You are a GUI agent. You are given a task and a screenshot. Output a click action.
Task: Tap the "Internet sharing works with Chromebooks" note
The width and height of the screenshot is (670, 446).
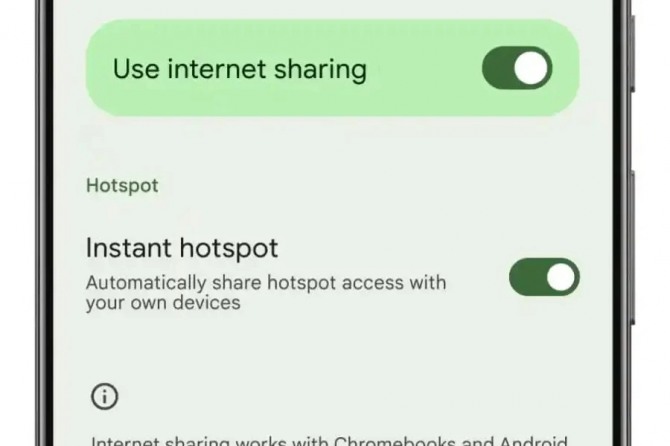pyautogui.click(x=329, y=441)
